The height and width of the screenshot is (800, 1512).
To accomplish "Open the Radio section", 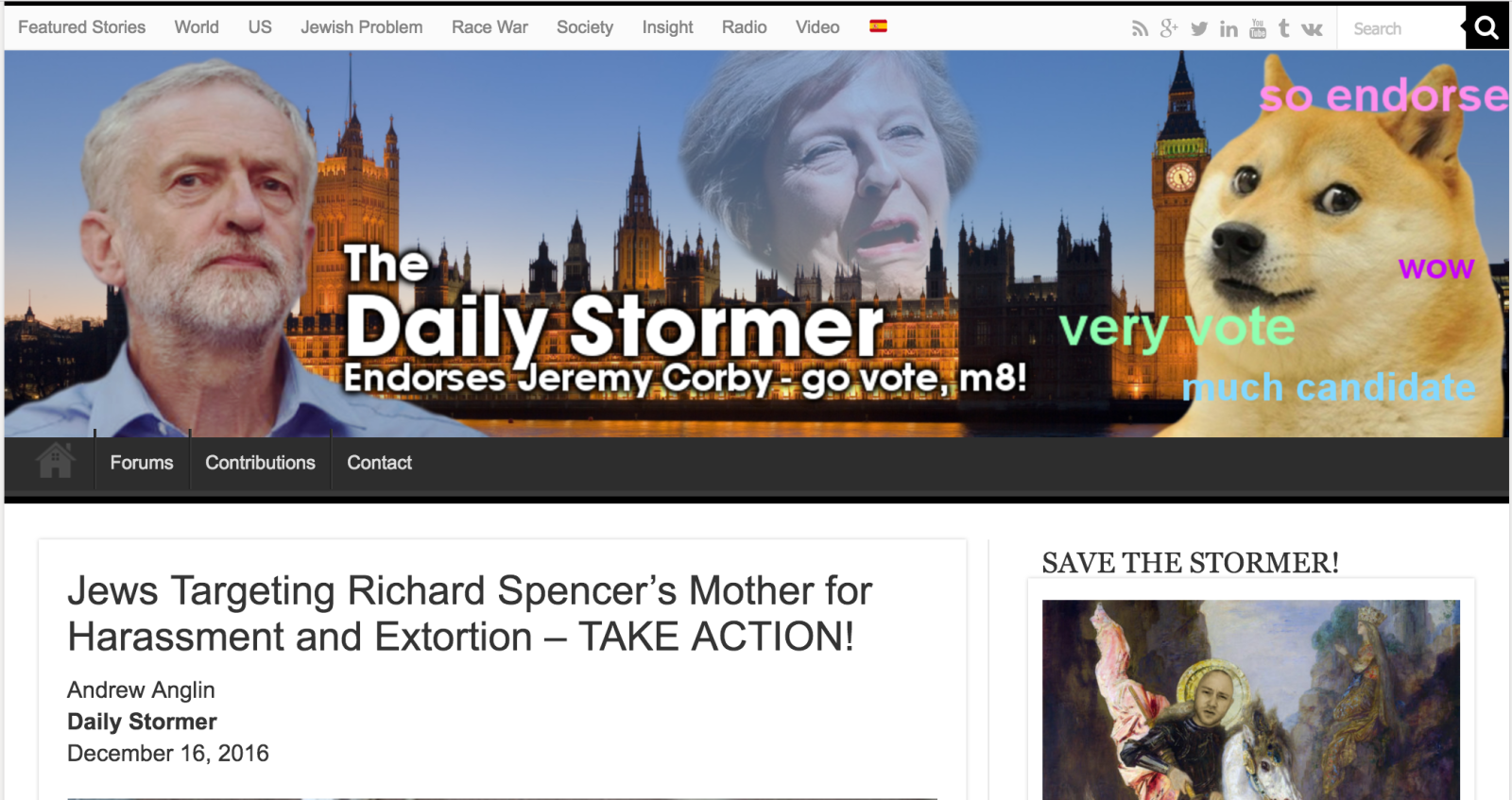I will 745,27.
